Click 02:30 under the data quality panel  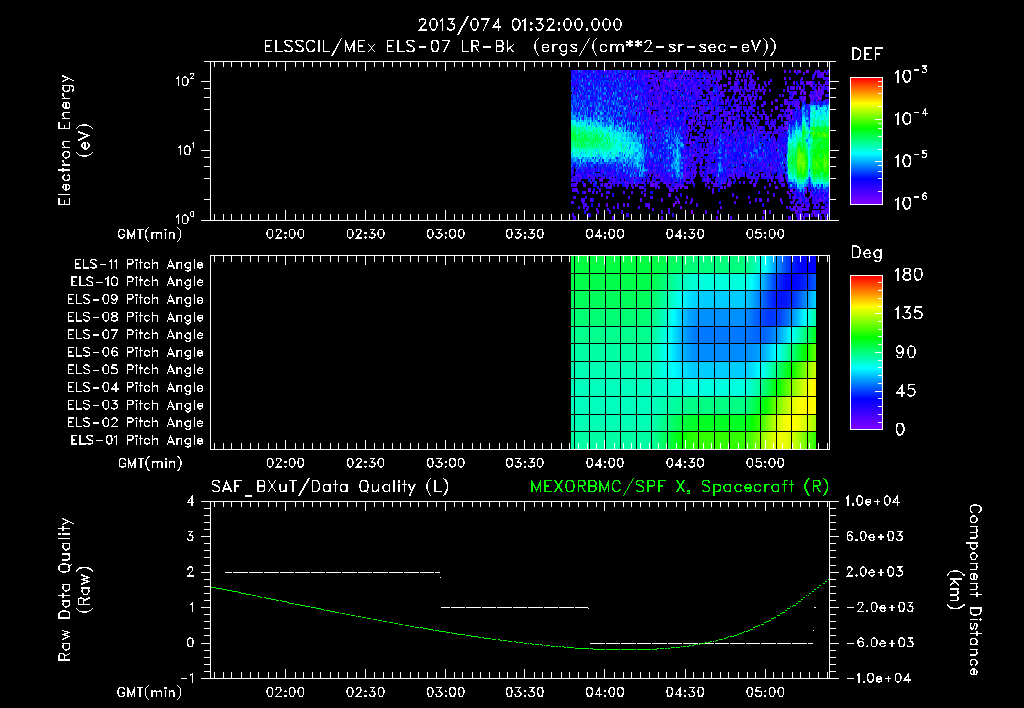click(365, 692)
